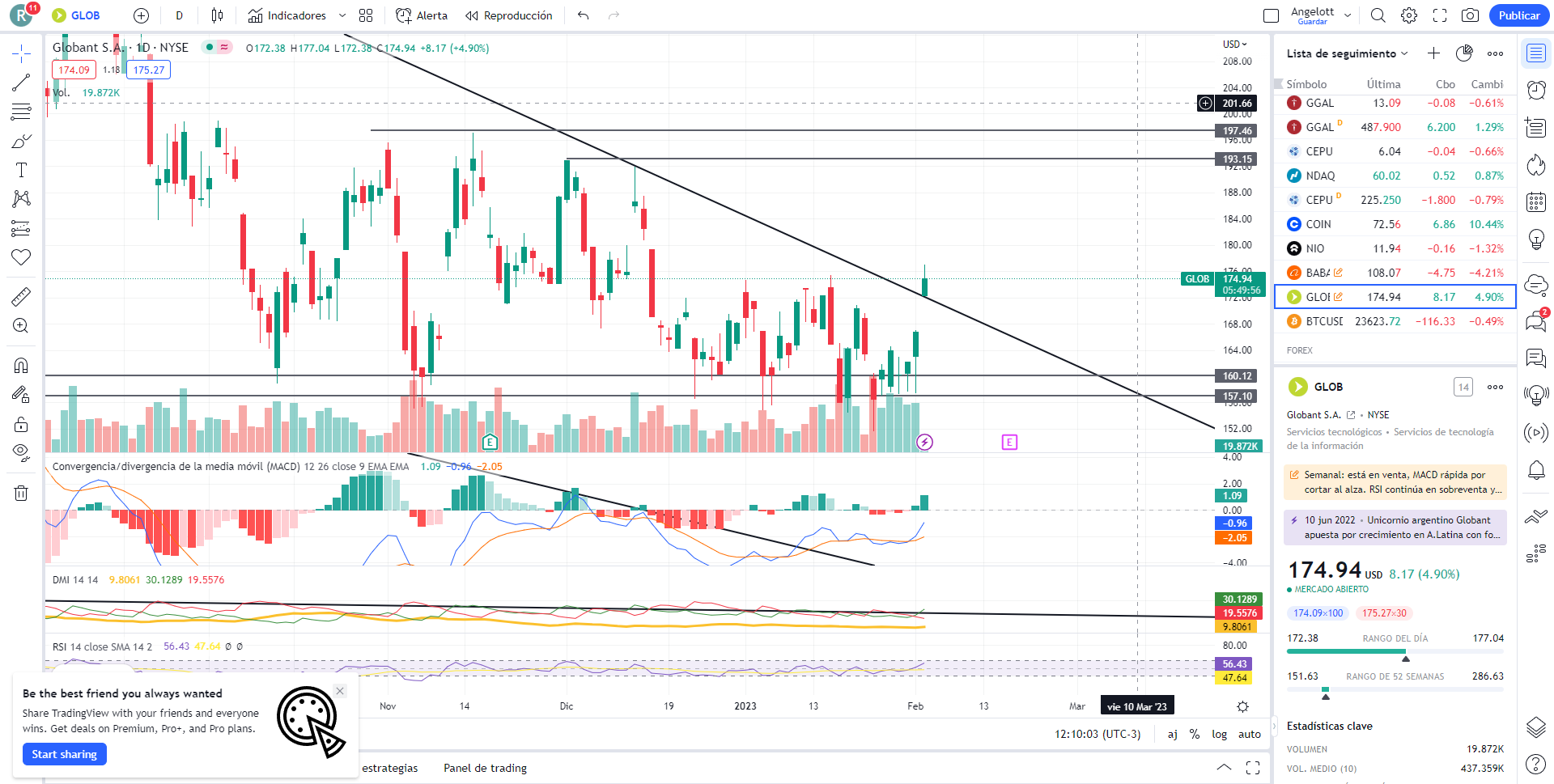Expand the indicator favorites dropdown arrow
This screenshot has width=1554, height=784.
pos(342,15)
